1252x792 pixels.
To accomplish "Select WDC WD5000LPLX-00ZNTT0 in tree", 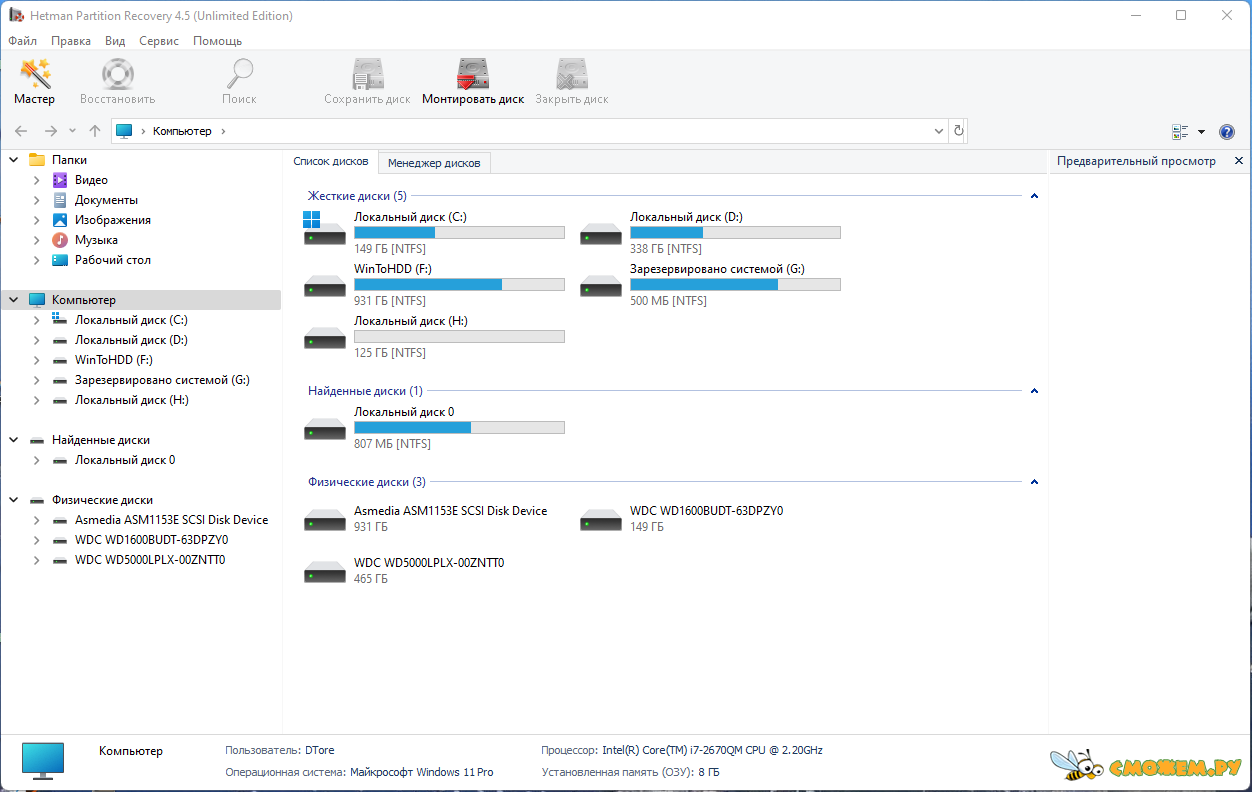I will (x=150, y=560).
